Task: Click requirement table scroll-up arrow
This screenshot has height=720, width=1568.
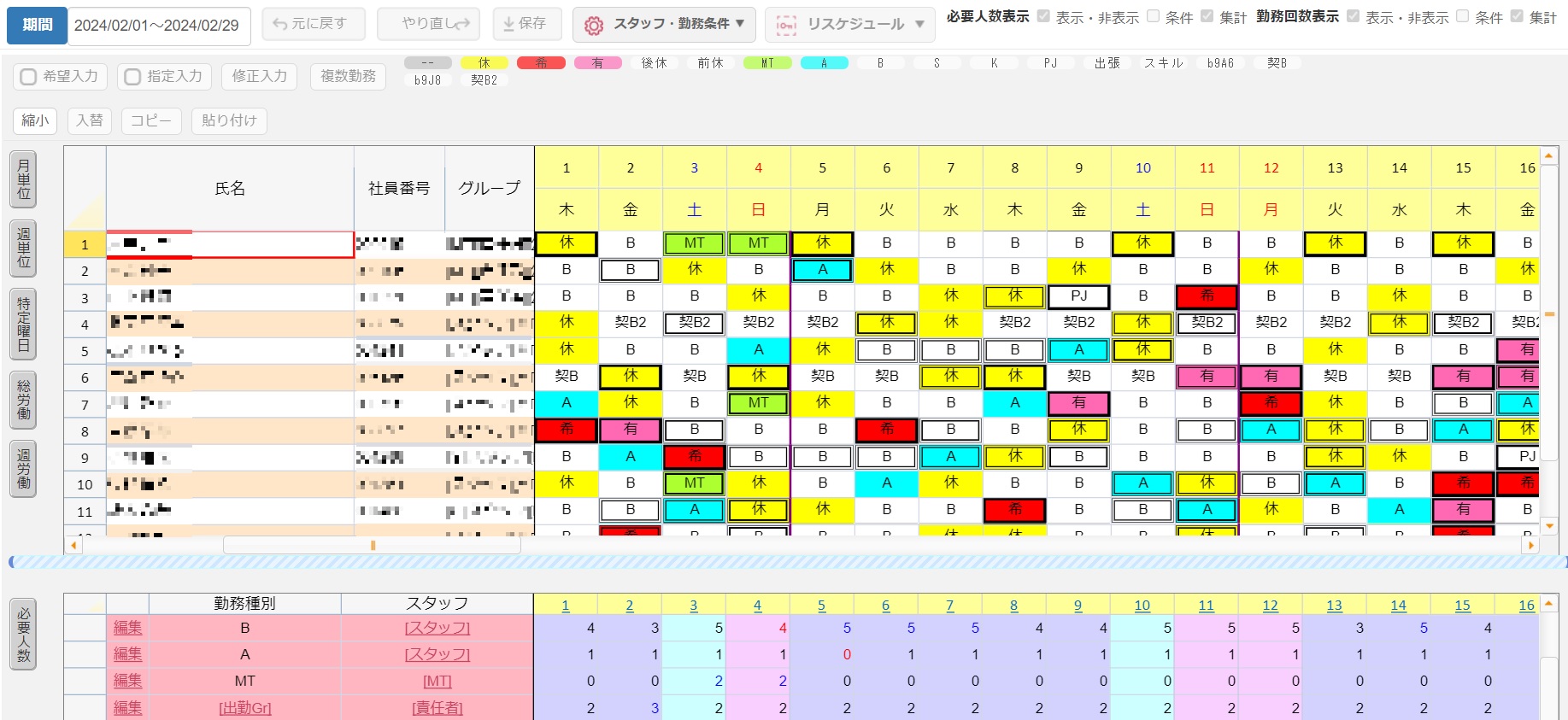Action: click(1549, 603)
